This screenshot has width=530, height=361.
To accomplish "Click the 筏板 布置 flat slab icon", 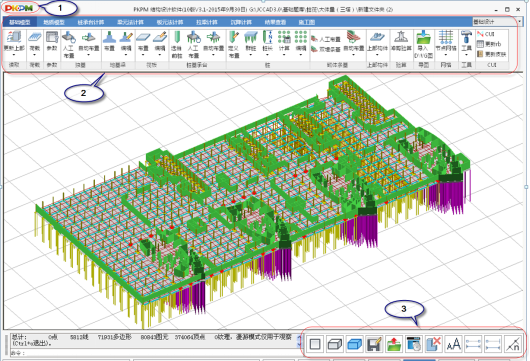I will point(143,37).
